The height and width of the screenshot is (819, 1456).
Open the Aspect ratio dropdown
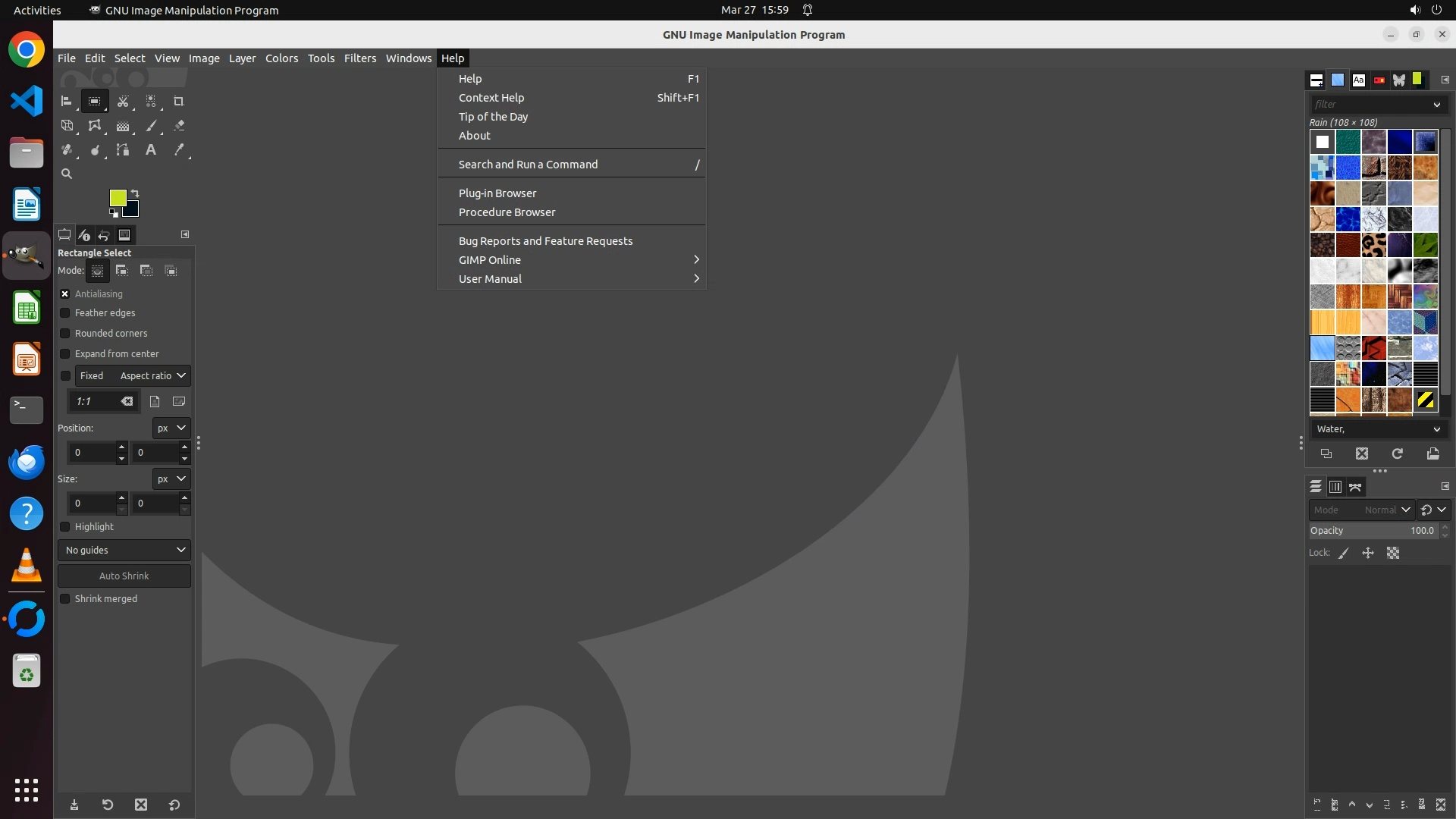(x=152, y=375)
